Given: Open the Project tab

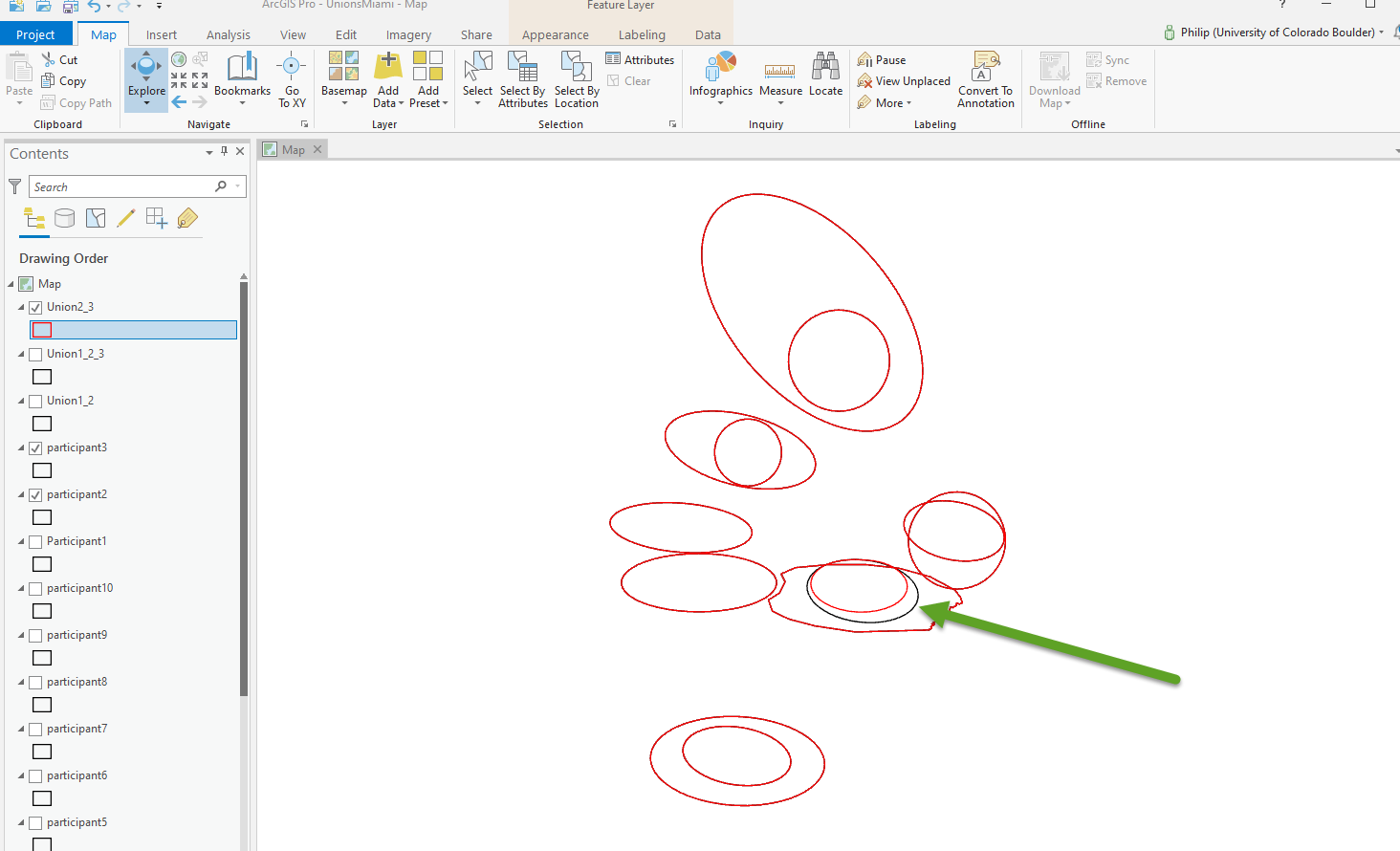Looking at the screenshot, I should point(35,34).
